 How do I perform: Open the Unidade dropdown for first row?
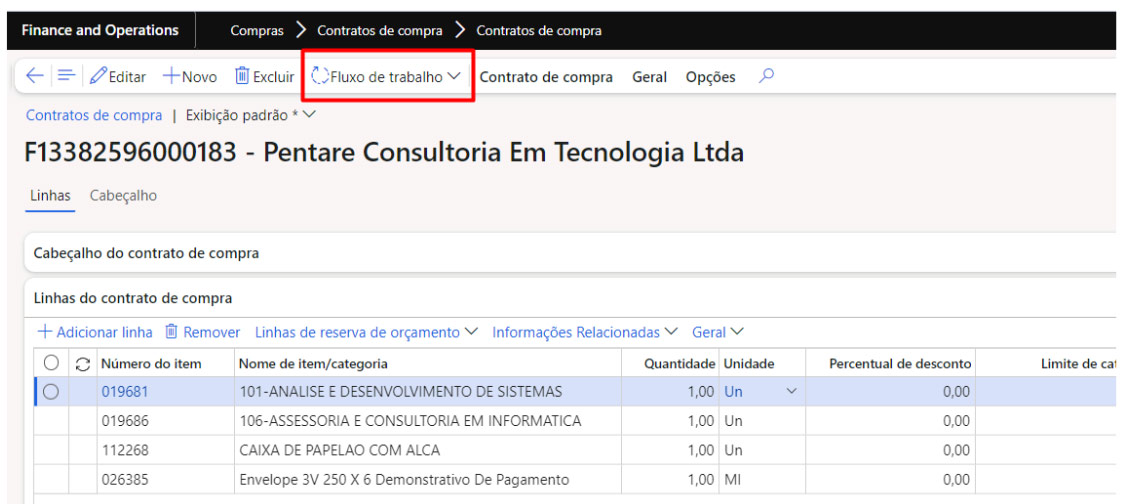click(792, 392)
